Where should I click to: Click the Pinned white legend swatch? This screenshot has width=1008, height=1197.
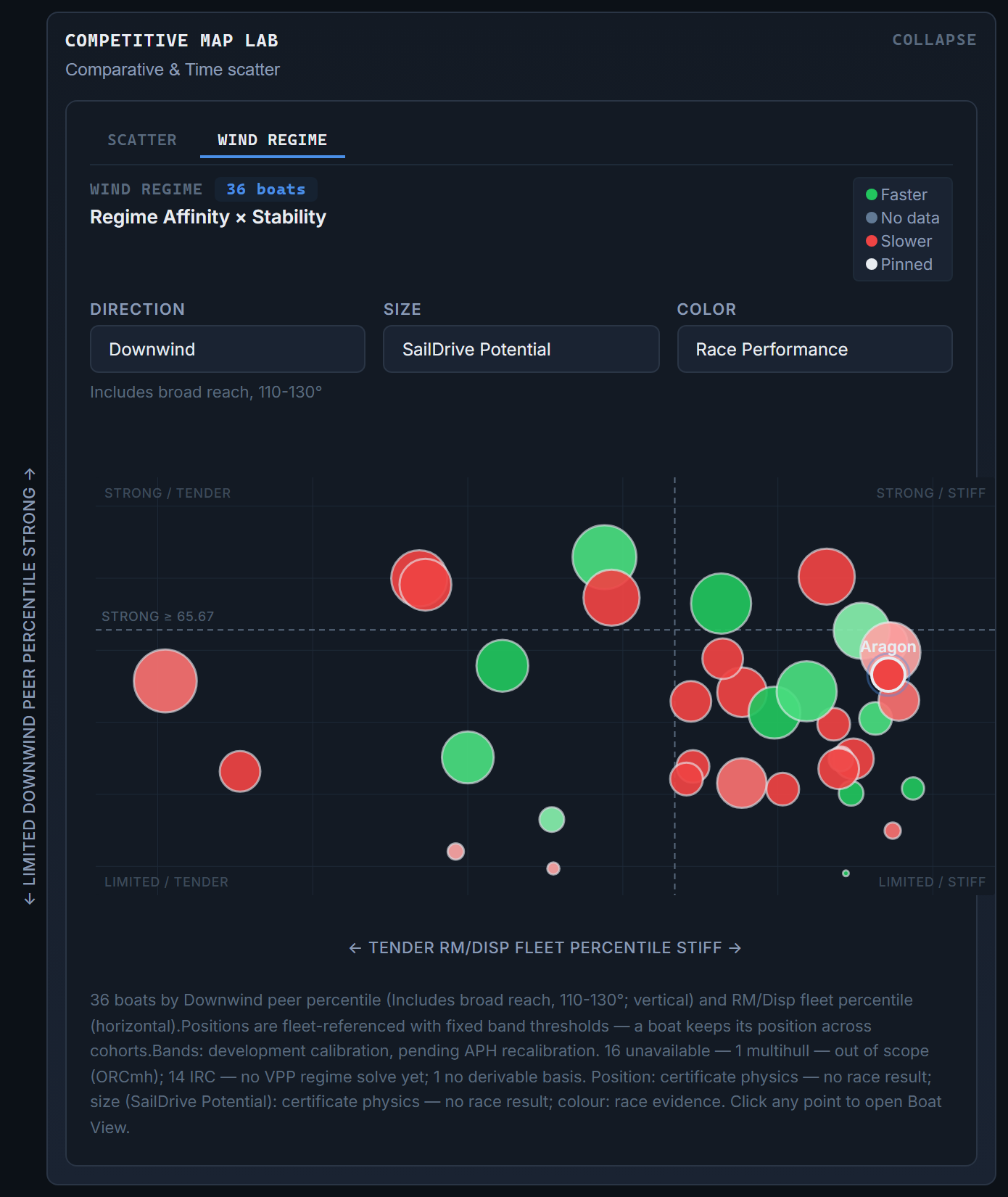coord(872,264)
